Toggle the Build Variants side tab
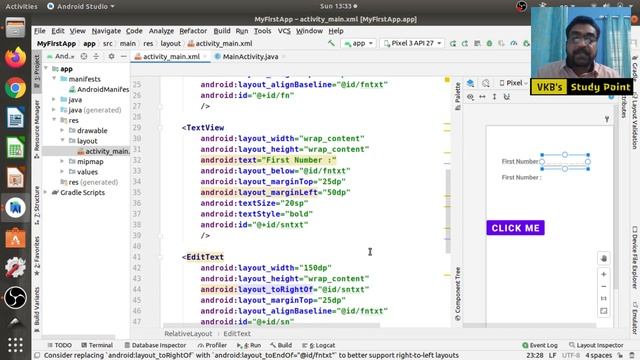 37,309
